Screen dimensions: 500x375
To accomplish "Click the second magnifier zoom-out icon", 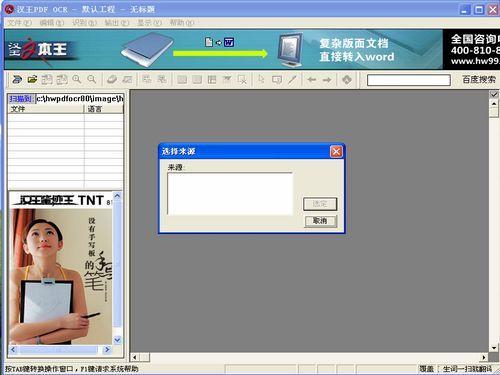I will [91, 79].
